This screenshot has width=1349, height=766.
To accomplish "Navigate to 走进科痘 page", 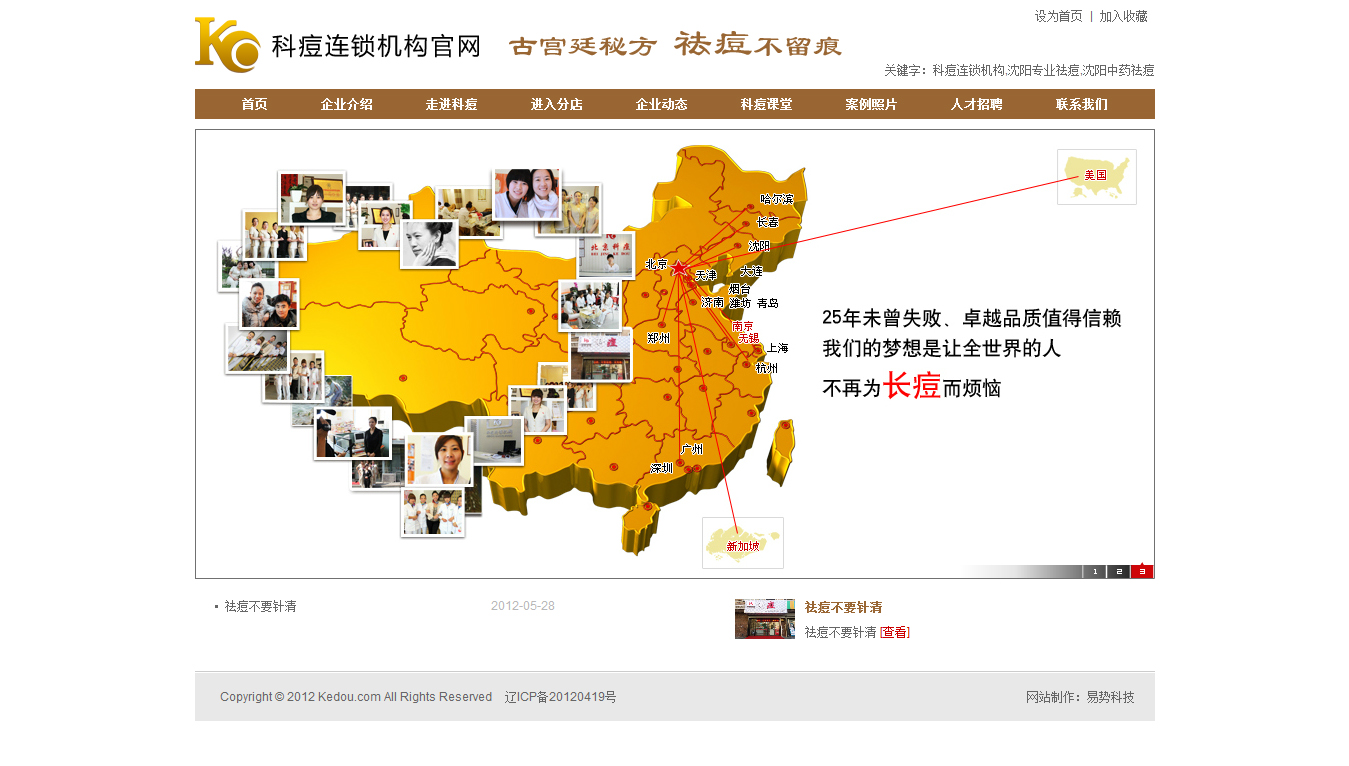I will click(451, 104).
